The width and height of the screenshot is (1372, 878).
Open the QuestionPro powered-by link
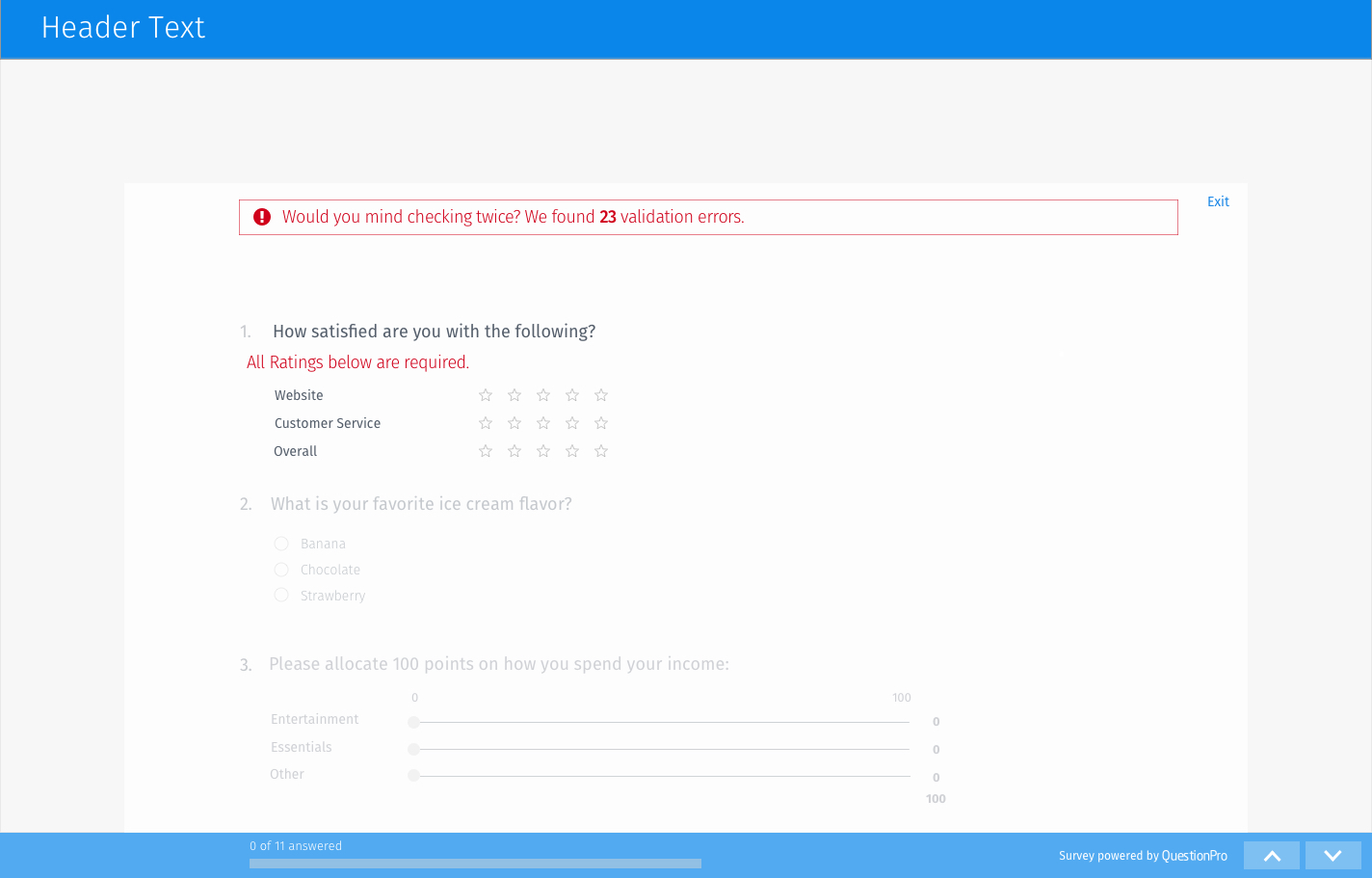(x=1194, y=856)
